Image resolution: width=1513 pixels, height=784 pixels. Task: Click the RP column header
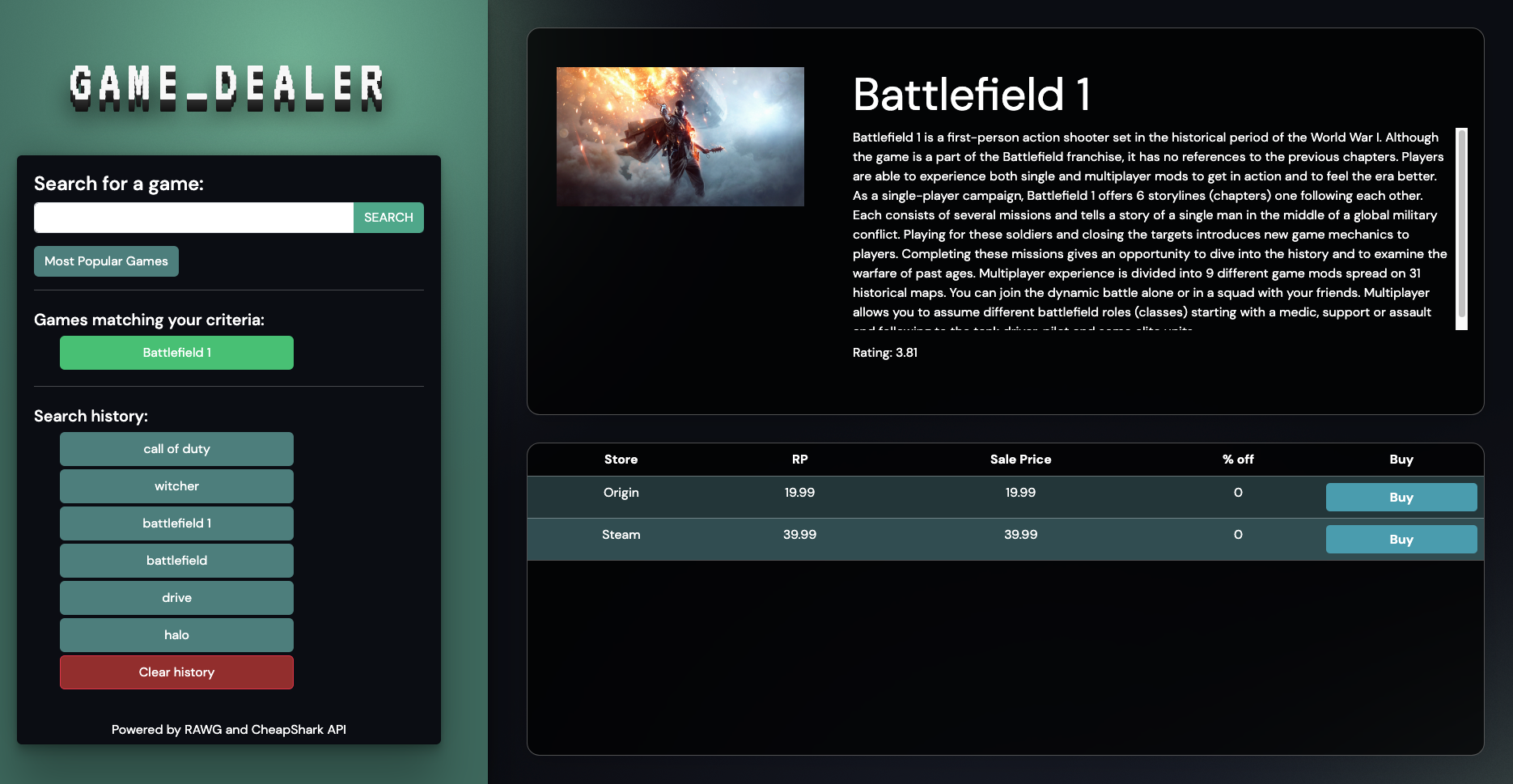point(799,460)
